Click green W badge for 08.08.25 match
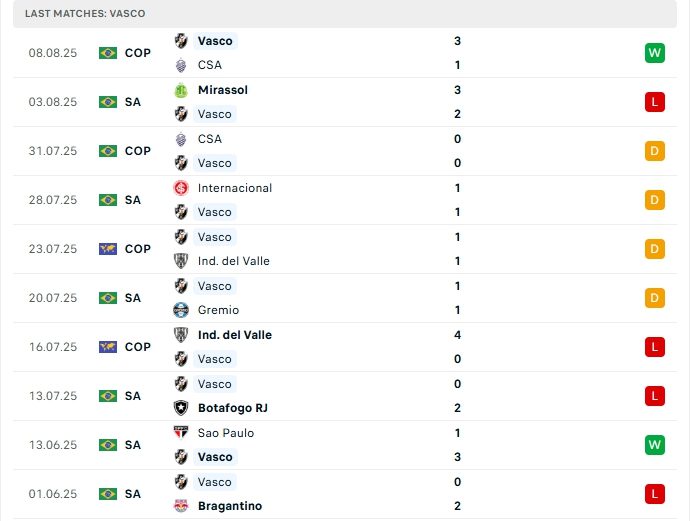This screenshot has height=521, width=690. coord(655,53)
